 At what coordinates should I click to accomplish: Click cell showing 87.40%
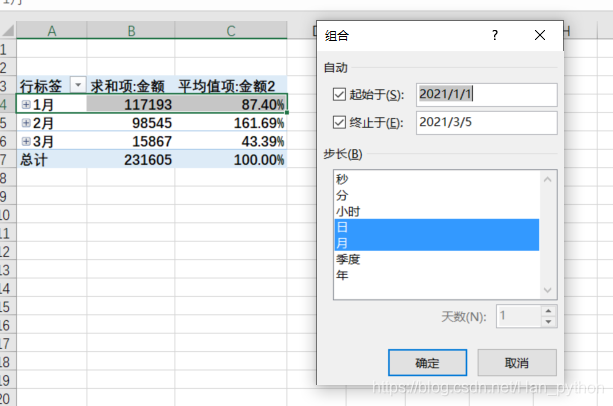(231, 104)
